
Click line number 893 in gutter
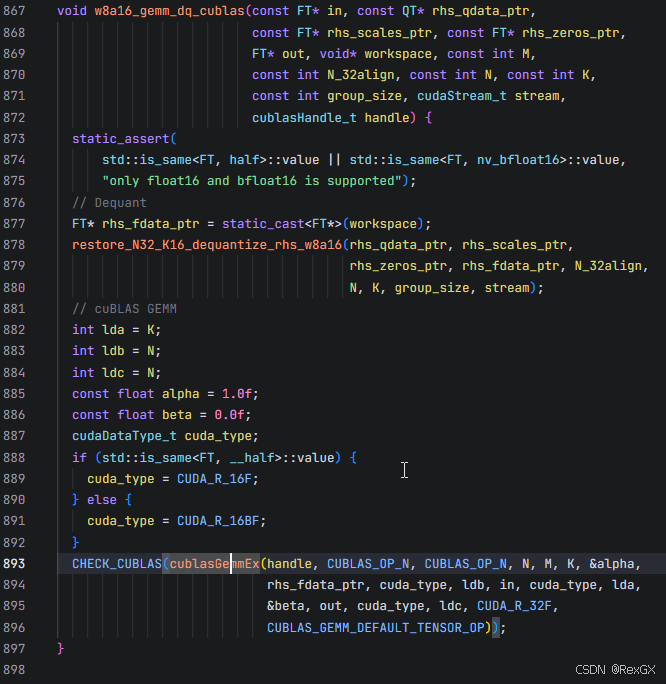tap(14, 564)
